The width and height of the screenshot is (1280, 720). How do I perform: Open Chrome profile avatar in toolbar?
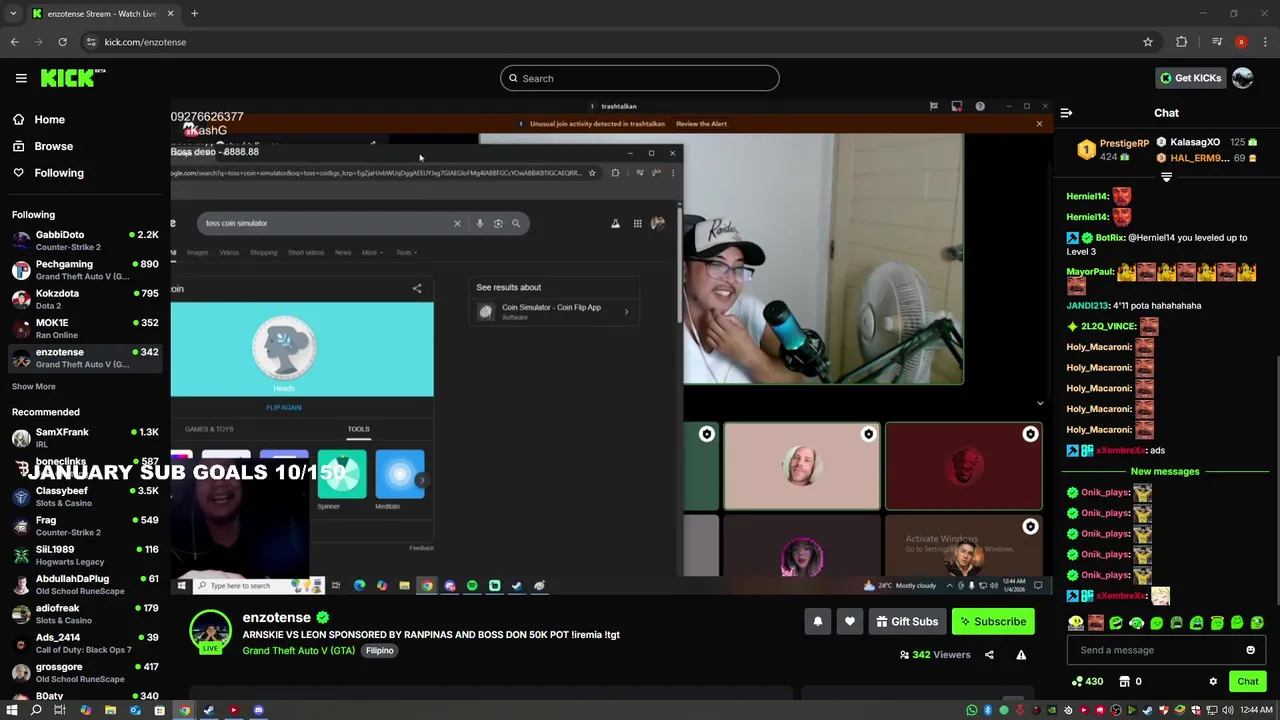1241,42
